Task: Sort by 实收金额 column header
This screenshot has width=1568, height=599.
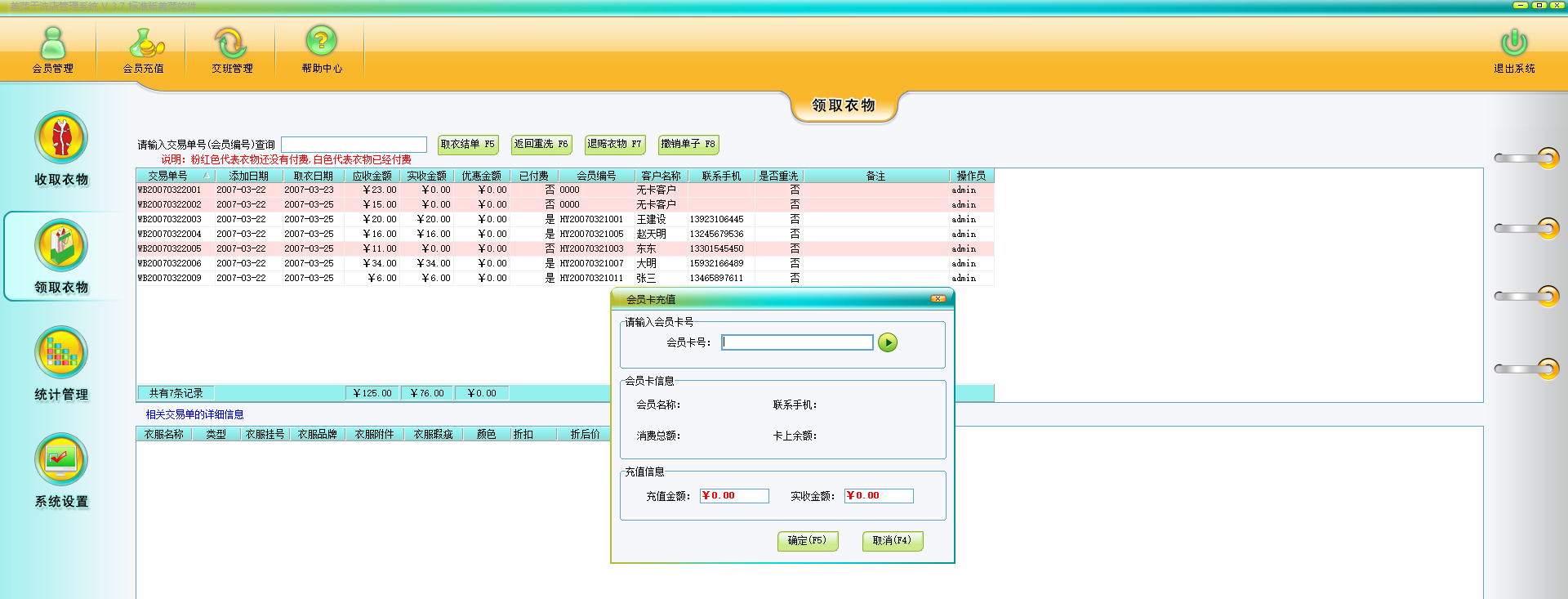Action: click(x=427, y=176)
